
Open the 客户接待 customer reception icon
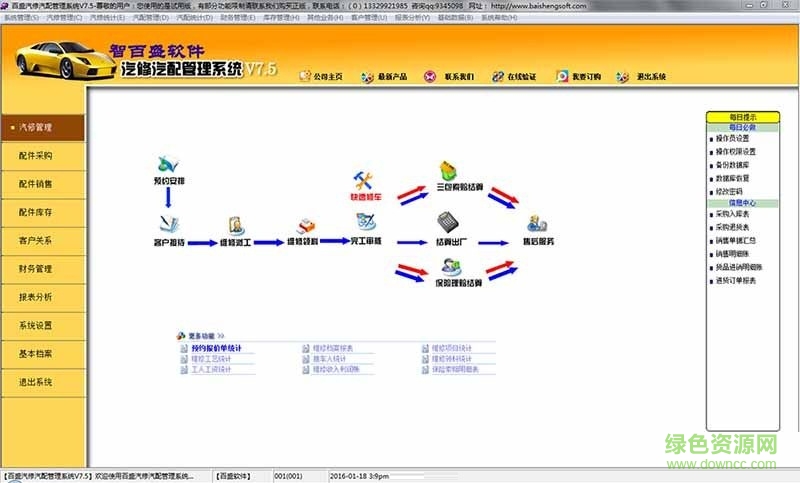click(167, 223)
